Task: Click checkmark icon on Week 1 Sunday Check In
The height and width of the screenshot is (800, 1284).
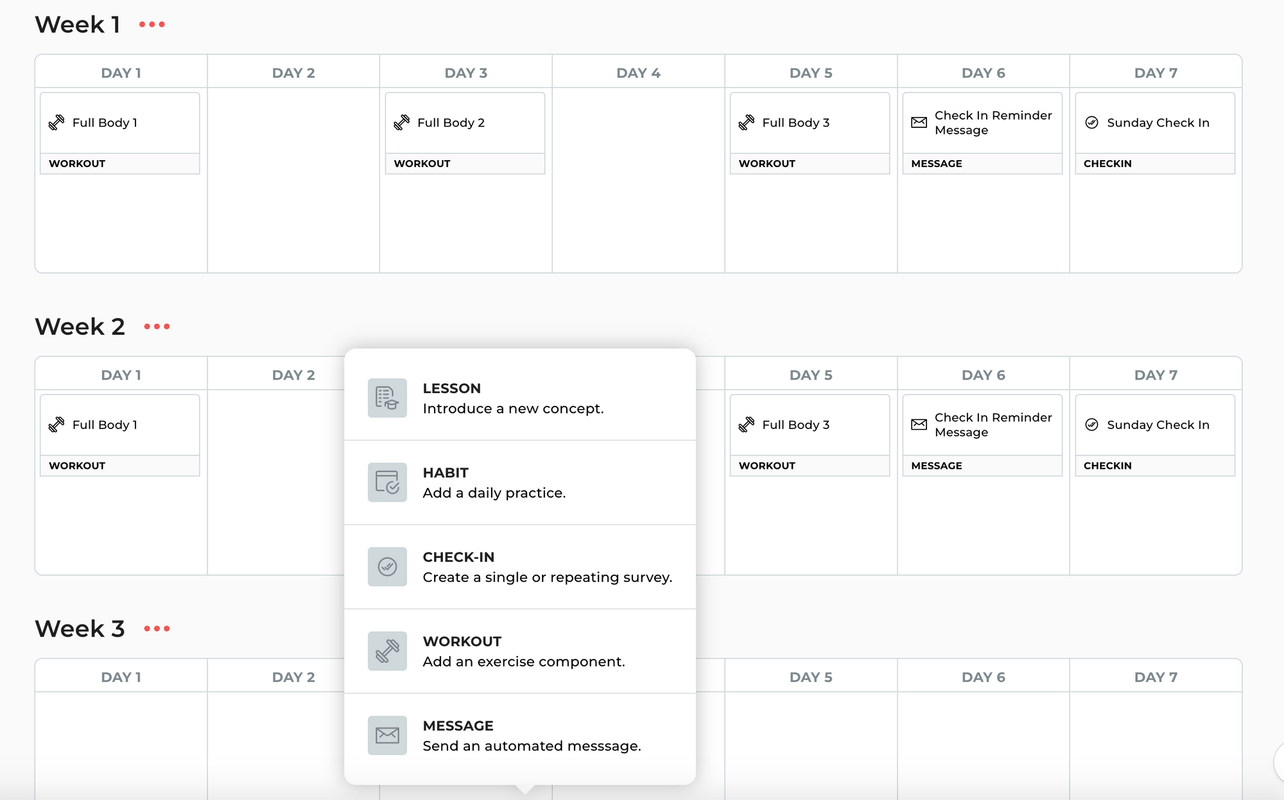Action: tap(1092, 123)
